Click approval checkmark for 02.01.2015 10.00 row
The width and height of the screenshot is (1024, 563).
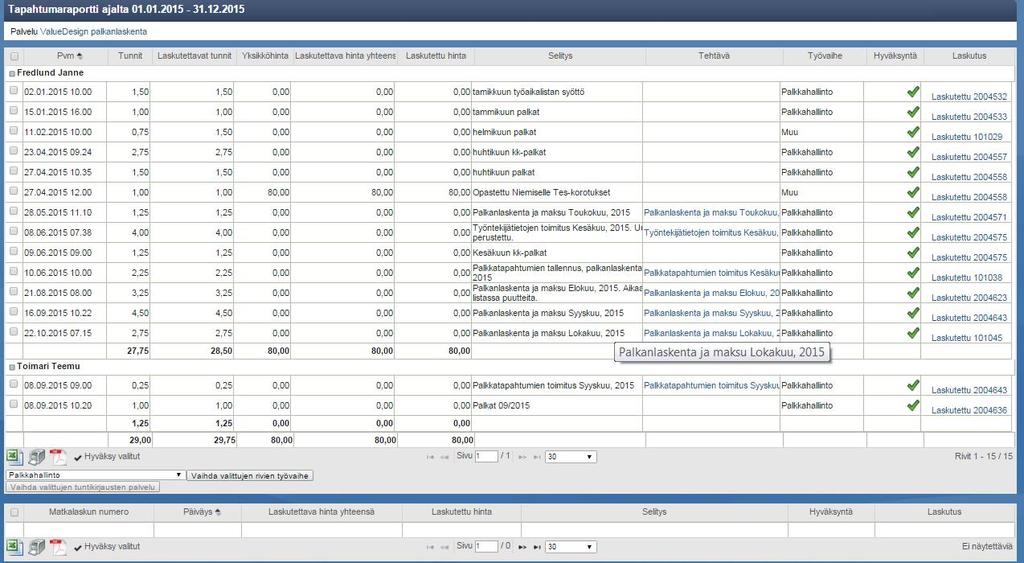[913, 92]
